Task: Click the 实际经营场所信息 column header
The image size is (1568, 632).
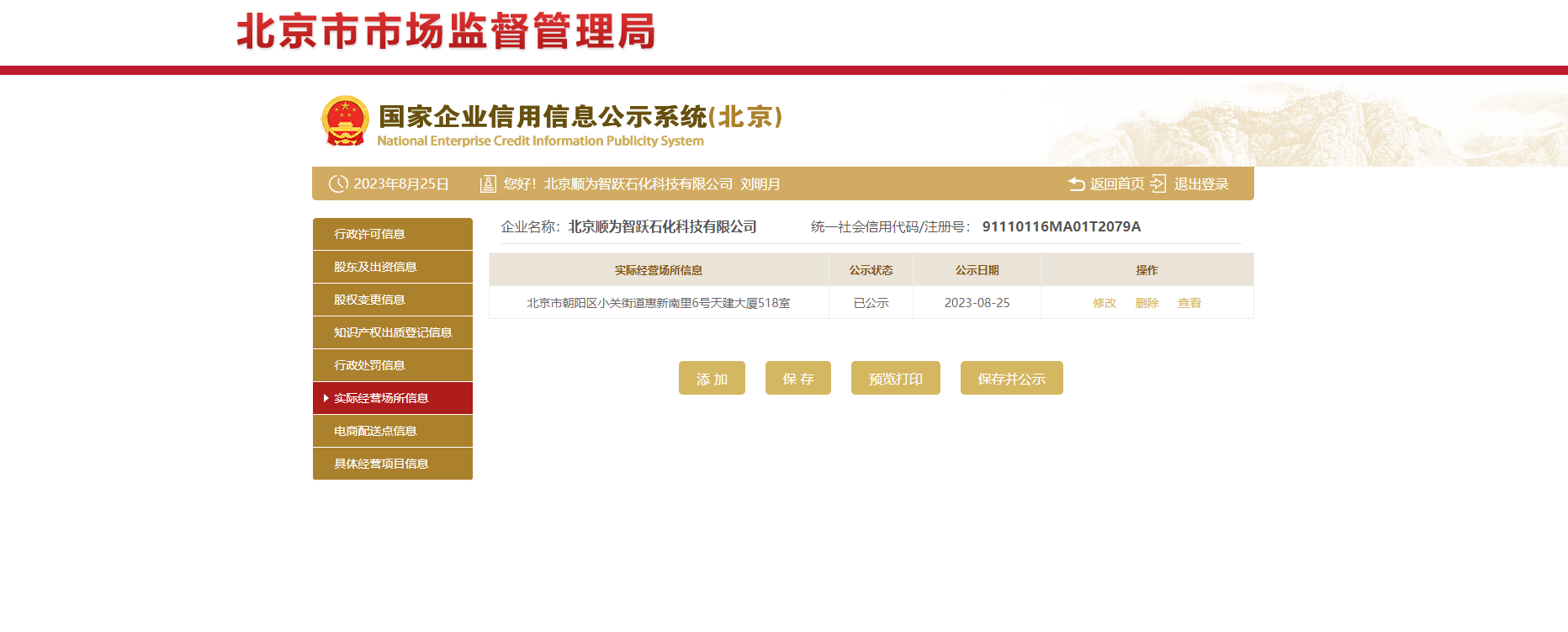Action: point(659,270)
